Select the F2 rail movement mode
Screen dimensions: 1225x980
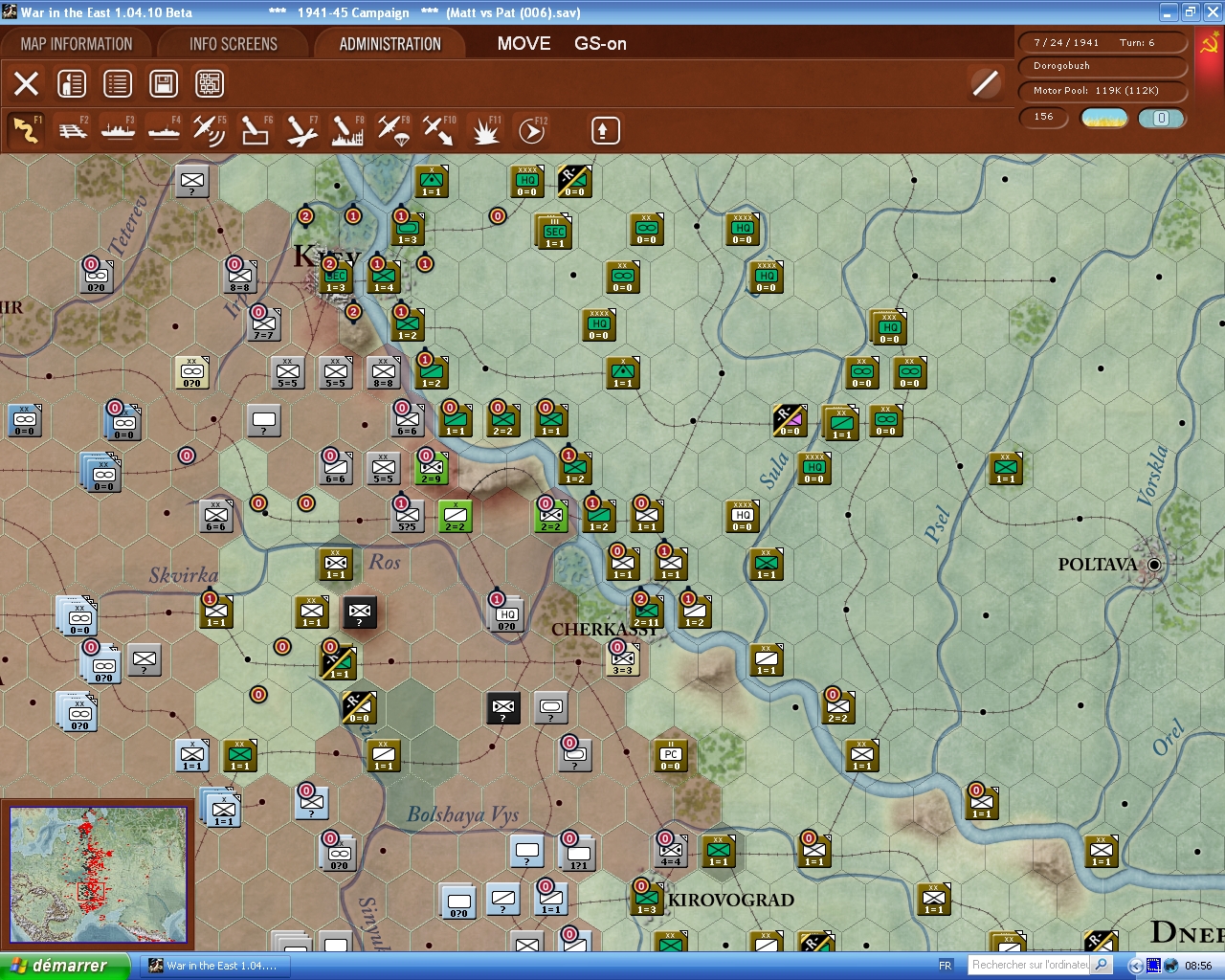coord(73,130)
